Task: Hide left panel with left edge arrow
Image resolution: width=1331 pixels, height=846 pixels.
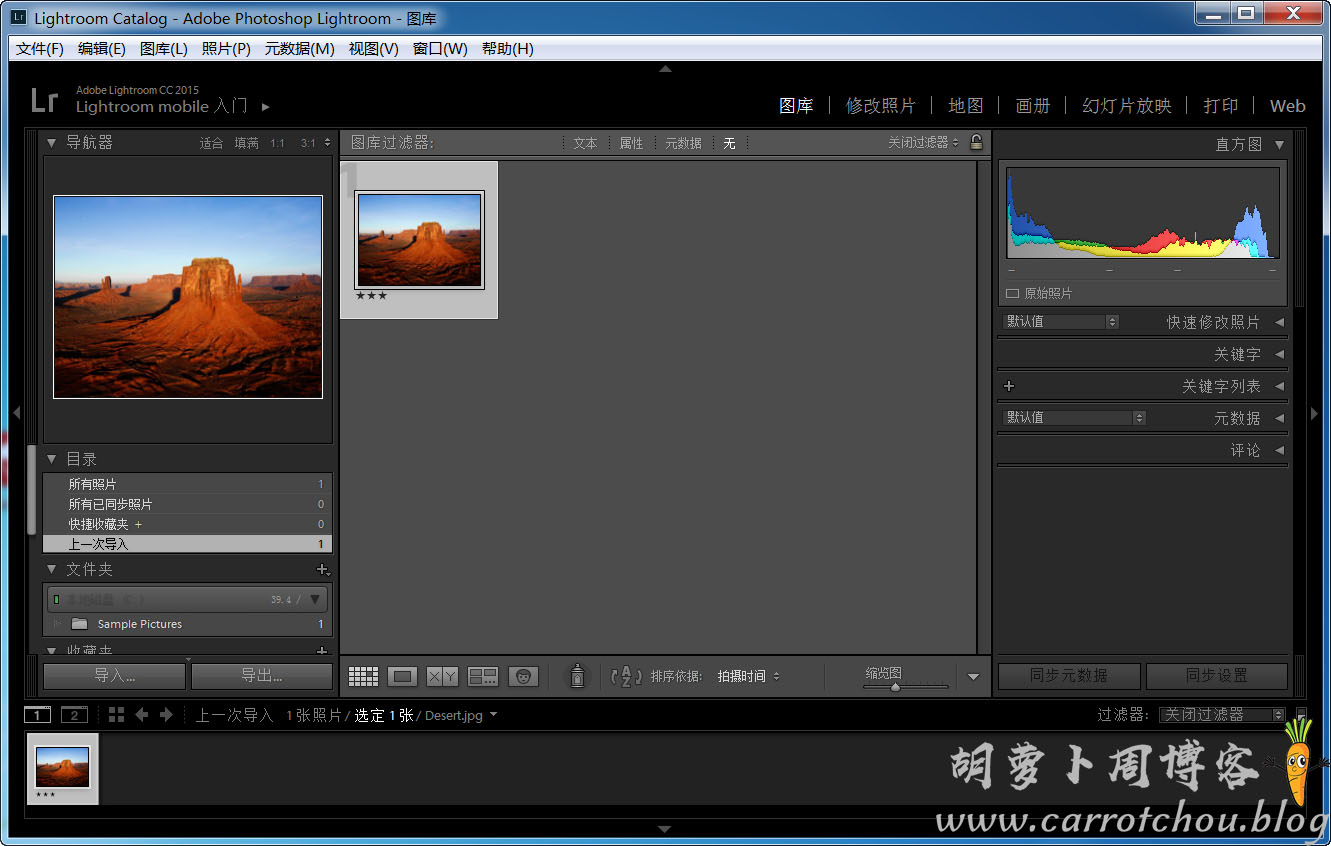Action: [x=16, y=412]
